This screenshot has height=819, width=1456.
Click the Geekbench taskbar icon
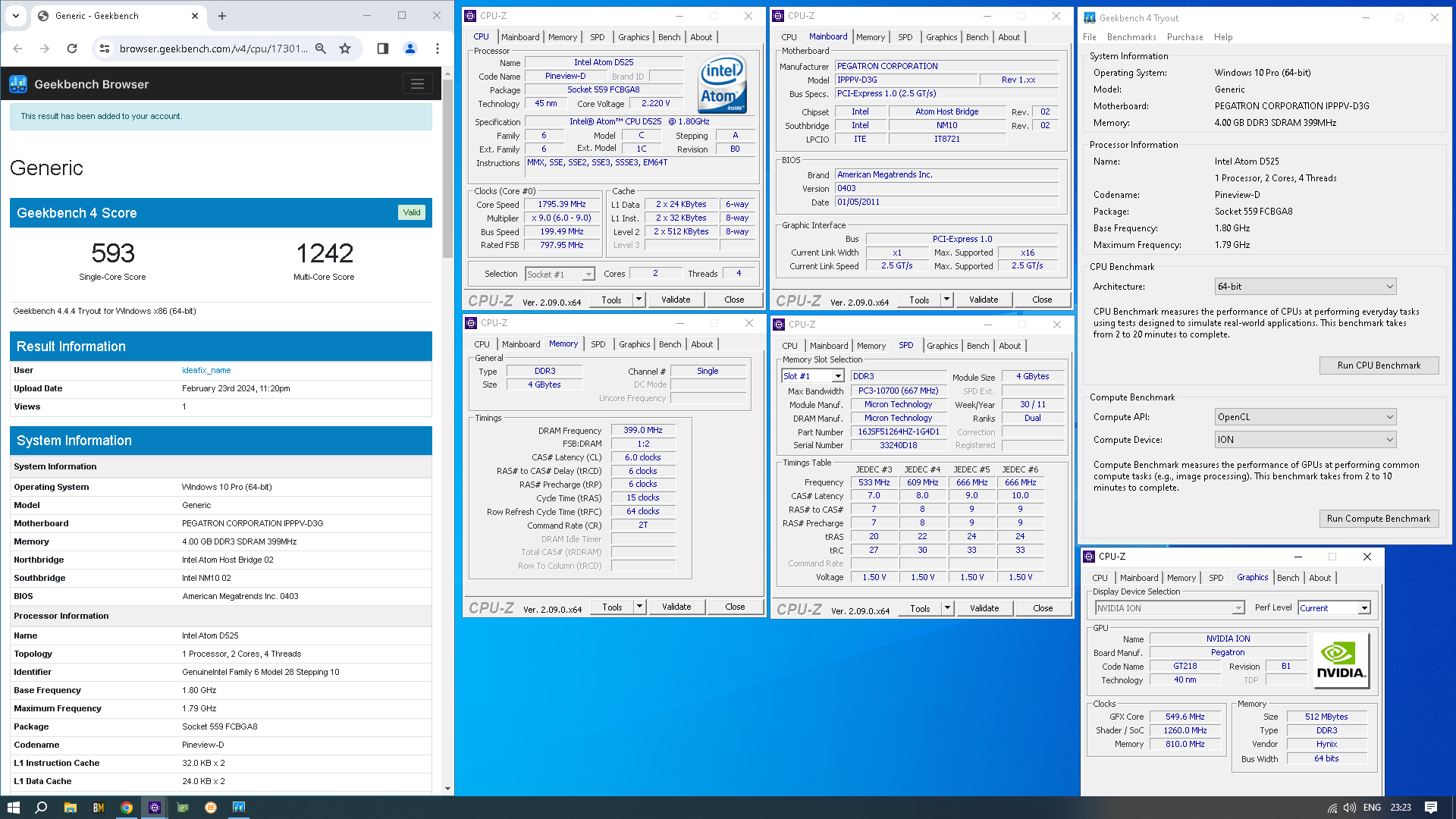point(239,808)
